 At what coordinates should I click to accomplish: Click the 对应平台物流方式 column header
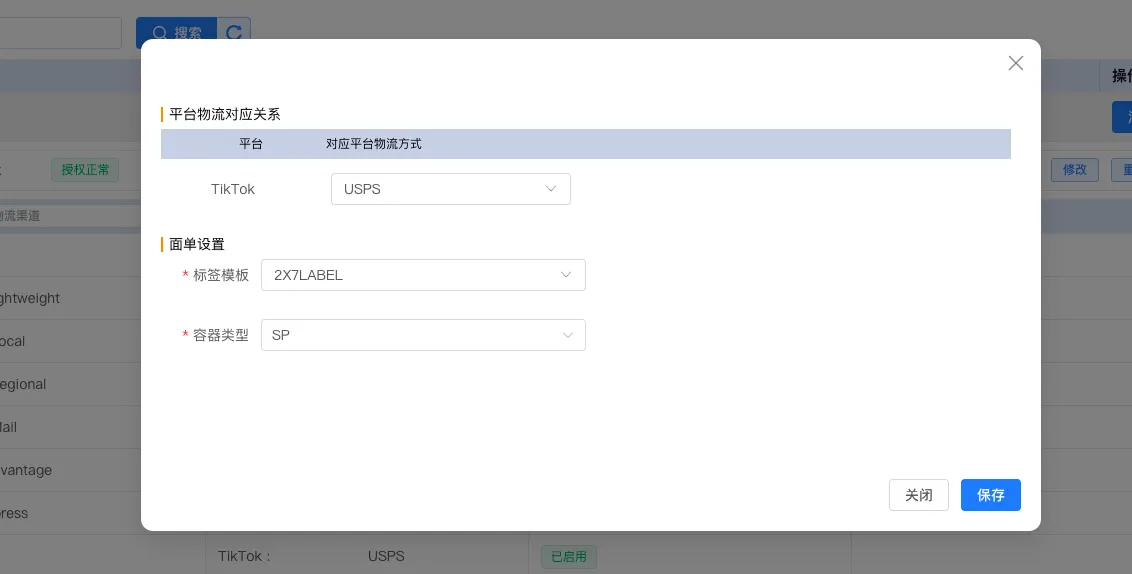click(x=373, y=144)
